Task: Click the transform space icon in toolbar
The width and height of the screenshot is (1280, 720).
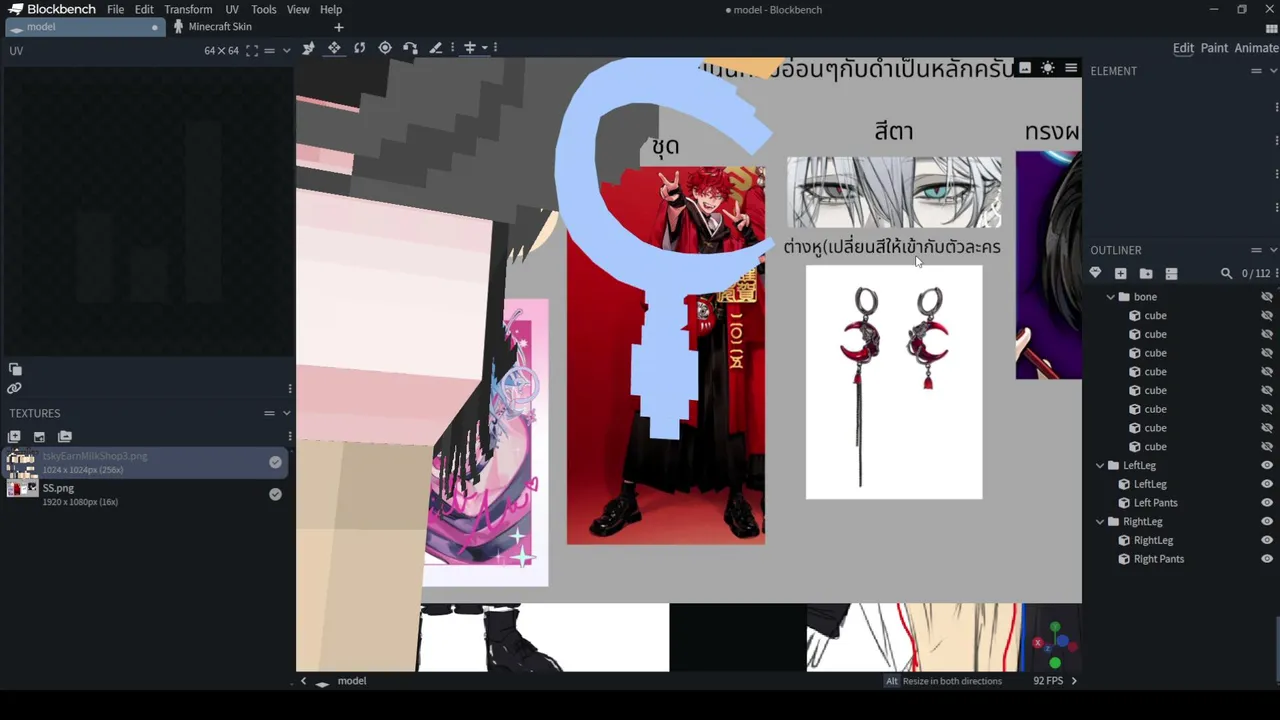Action: point(469,48)
